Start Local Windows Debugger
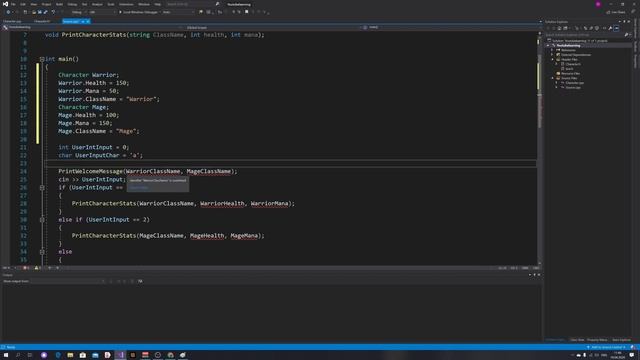The width and height of the screenshot is (640, 360). coord(139,12)
